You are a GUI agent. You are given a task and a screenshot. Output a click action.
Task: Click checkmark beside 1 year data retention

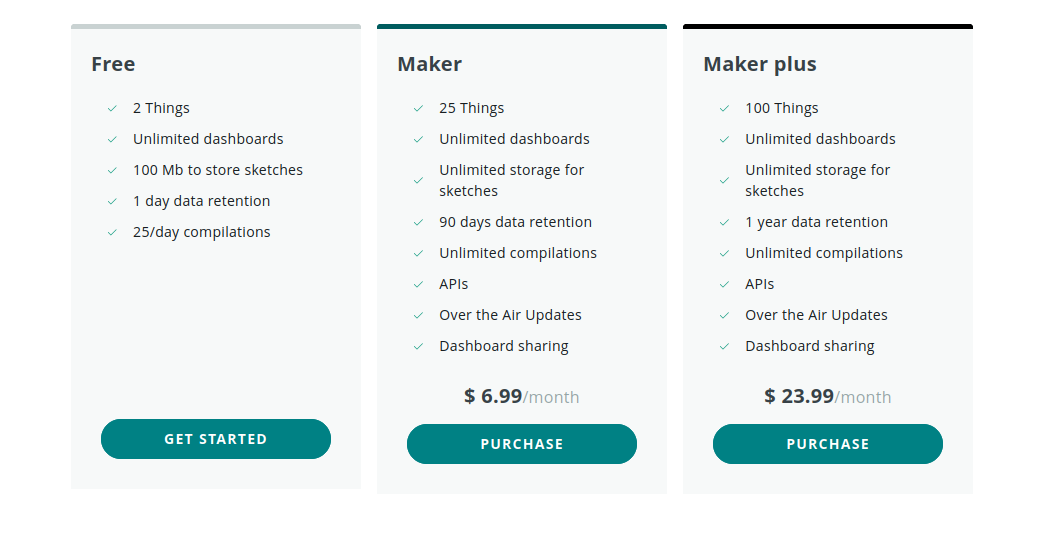pyautogui.click(x=724, y=222)
